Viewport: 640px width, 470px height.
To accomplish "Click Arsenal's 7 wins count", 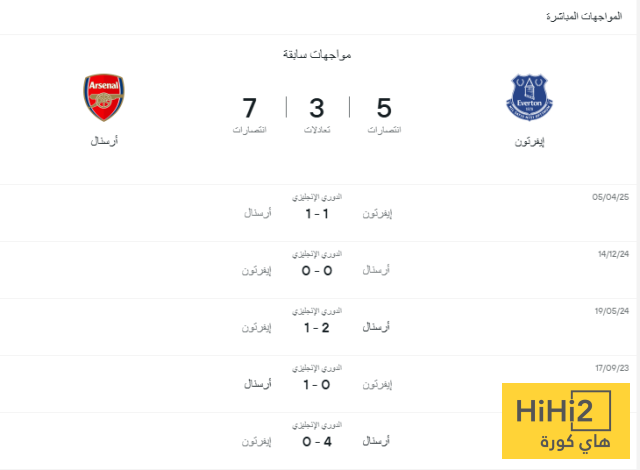I will click(250, 107).
